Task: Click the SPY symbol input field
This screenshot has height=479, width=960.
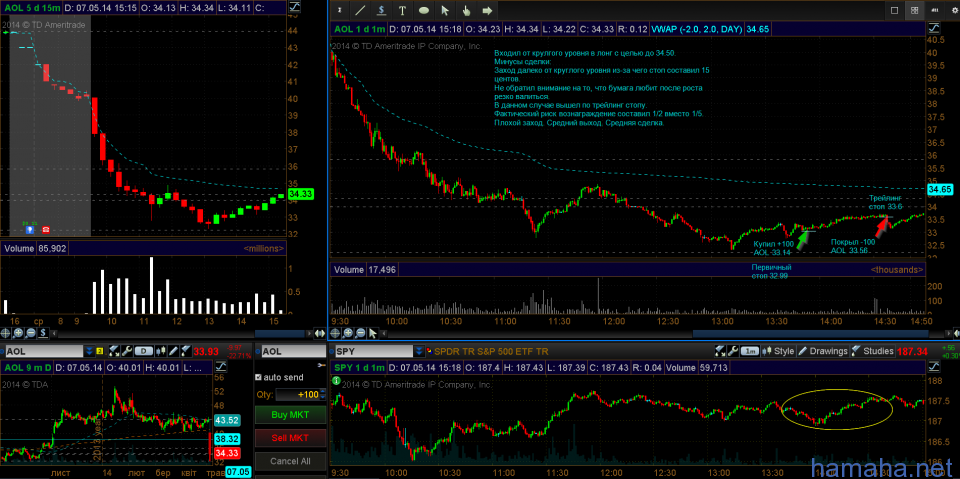Action: (x=374, y=351)
